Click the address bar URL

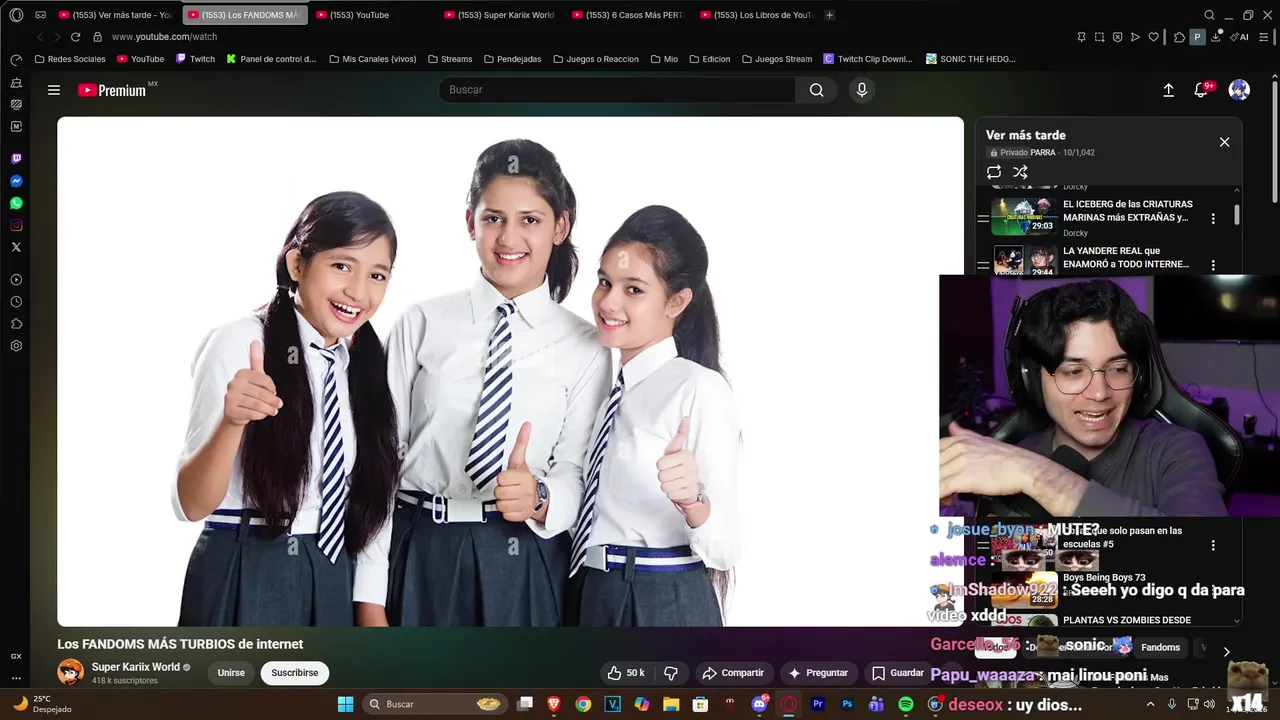[x=164, y=37]
